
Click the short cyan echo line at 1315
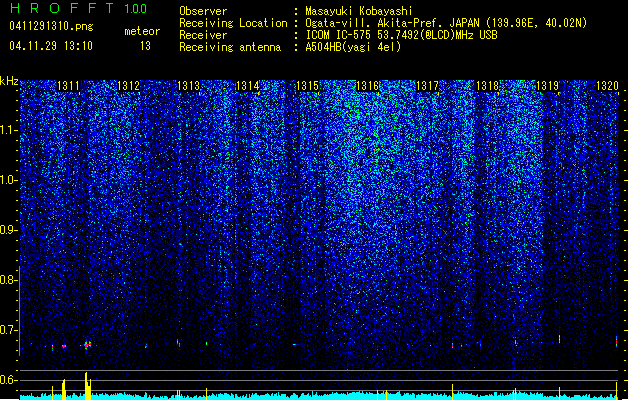tap(296, 344)
